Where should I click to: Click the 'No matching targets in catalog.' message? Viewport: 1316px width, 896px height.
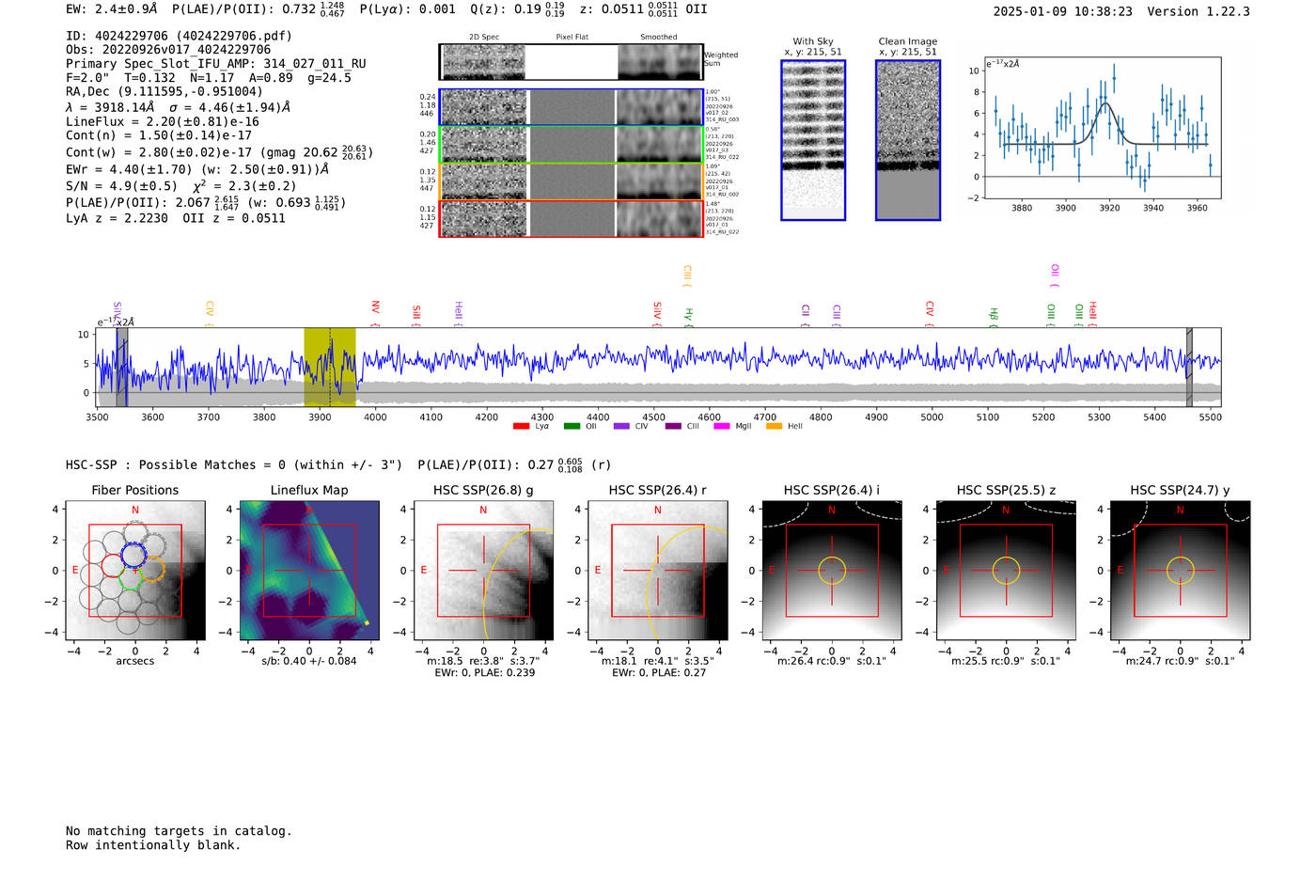[x=179, y=831]
